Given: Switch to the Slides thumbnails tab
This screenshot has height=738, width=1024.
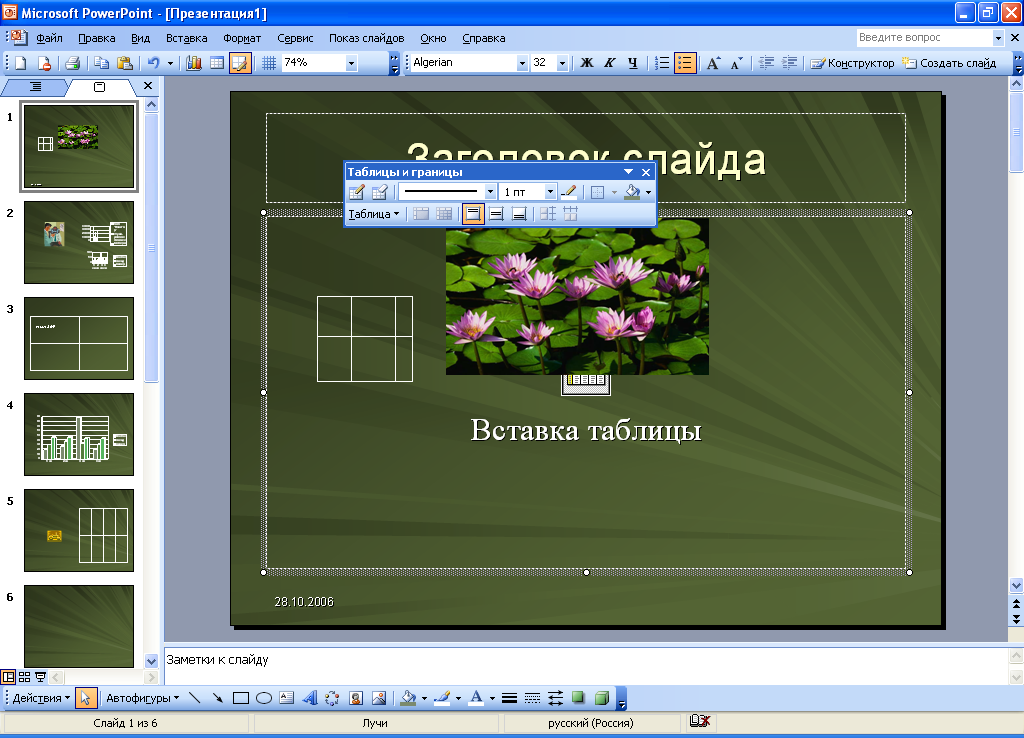Looking at the screenshot, I should (x=99, y=86).
